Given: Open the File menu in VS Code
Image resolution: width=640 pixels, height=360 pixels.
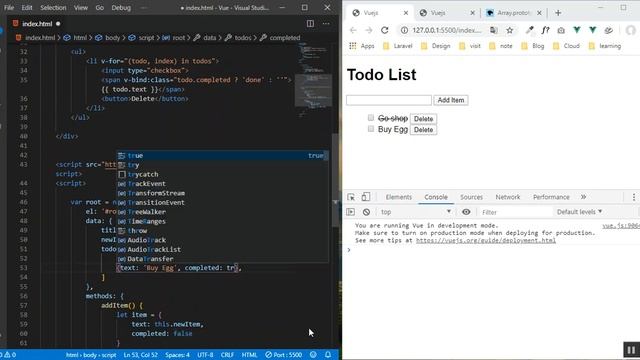Looking at the screenshot, I should [x=9, y=8].
